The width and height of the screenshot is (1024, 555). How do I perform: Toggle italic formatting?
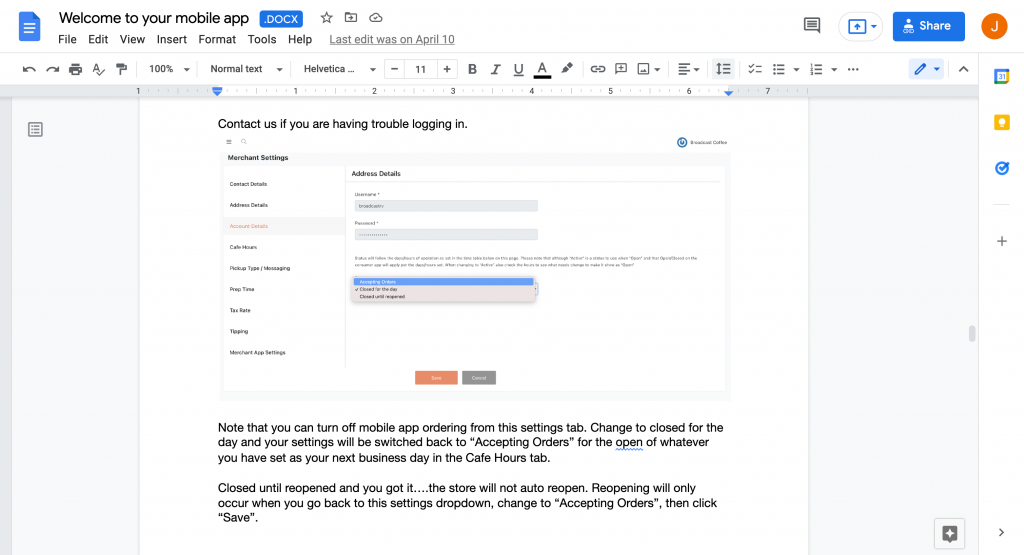coord(495,69)
